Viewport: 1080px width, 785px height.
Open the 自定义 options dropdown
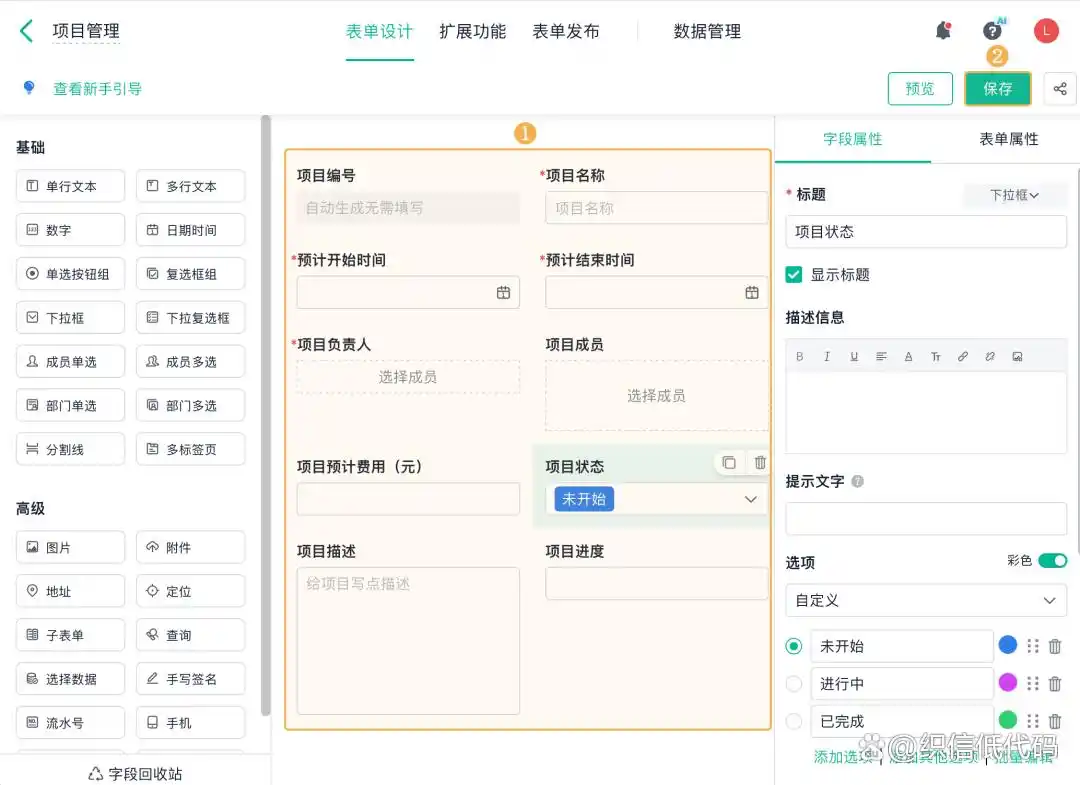[x=926, y=601]
